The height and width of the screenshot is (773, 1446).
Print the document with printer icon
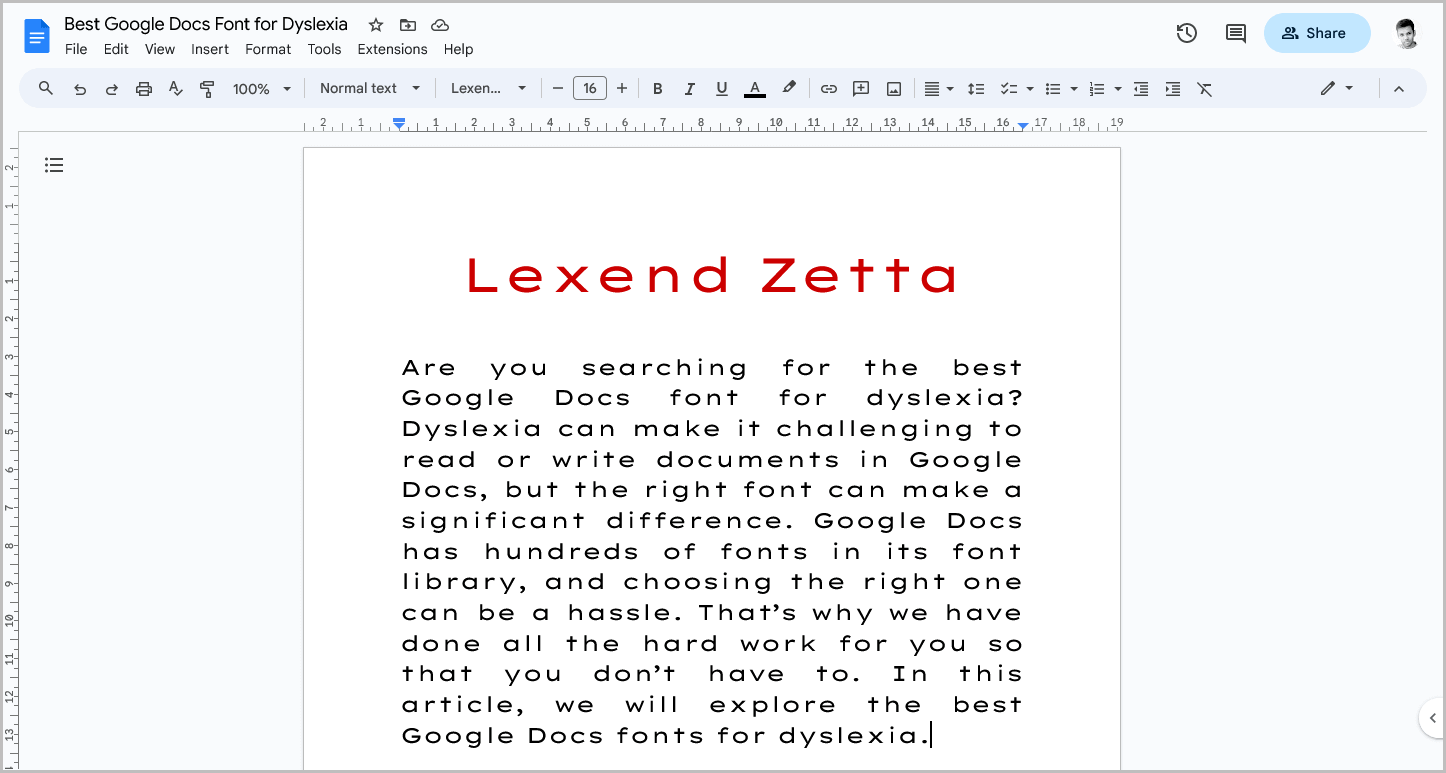pos(144,89)
